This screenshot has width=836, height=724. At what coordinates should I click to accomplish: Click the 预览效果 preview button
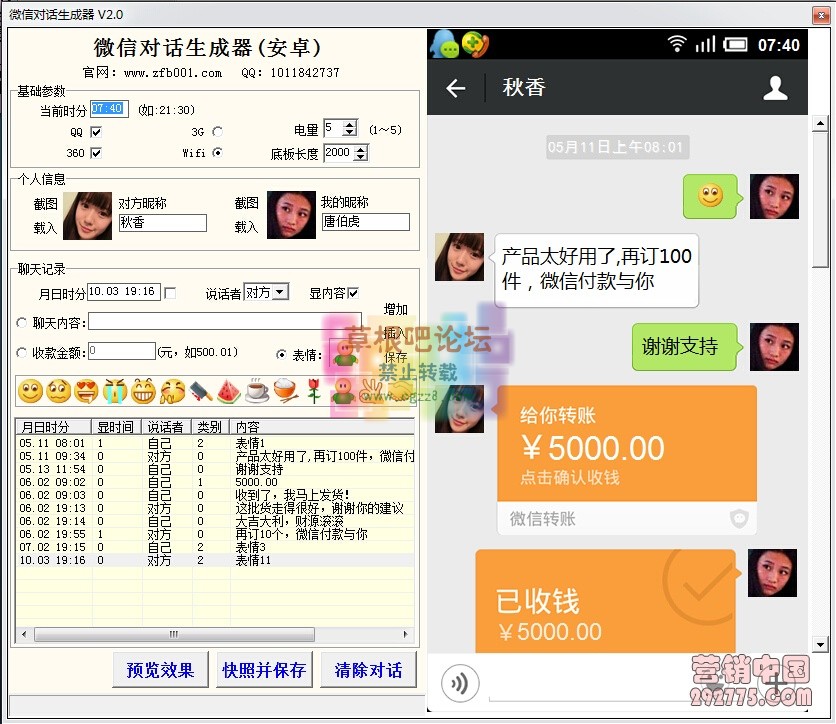point(160,670)
